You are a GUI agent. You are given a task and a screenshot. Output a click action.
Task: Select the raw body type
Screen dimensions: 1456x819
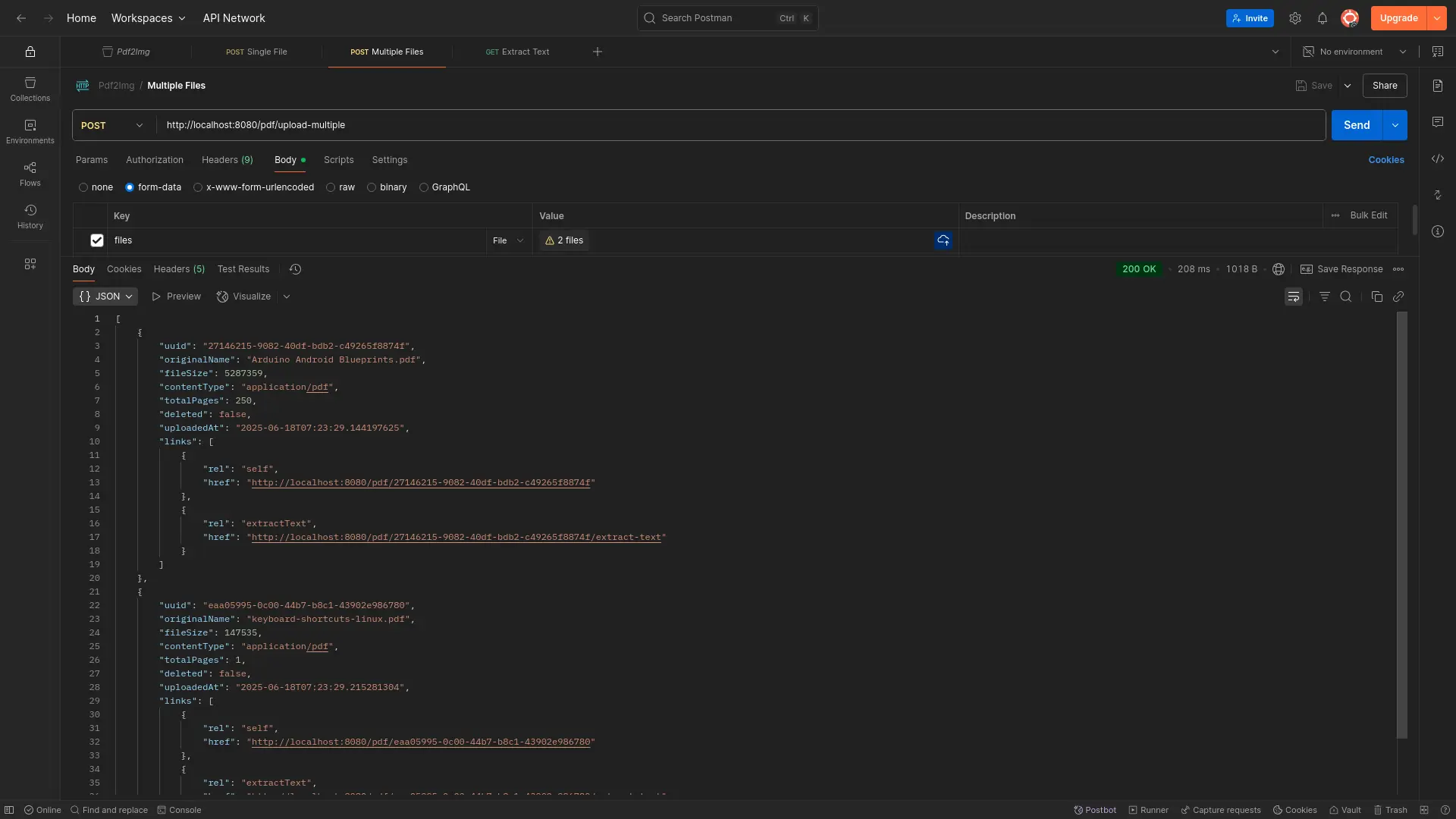click(331, 187)
